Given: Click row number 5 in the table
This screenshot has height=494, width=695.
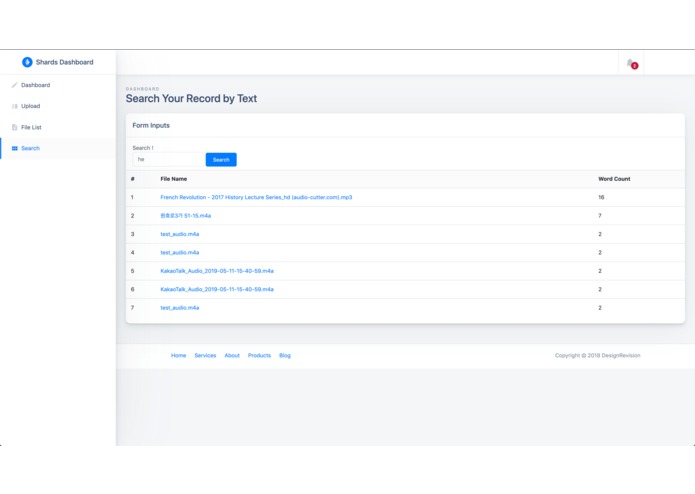Looking at the screenshot, I should [132, 271].
